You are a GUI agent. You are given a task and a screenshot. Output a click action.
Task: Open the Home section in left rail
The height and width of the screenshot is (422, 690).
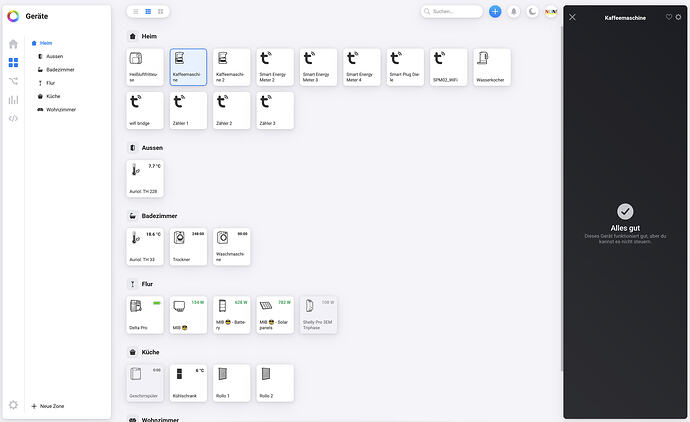coord(13,44)
